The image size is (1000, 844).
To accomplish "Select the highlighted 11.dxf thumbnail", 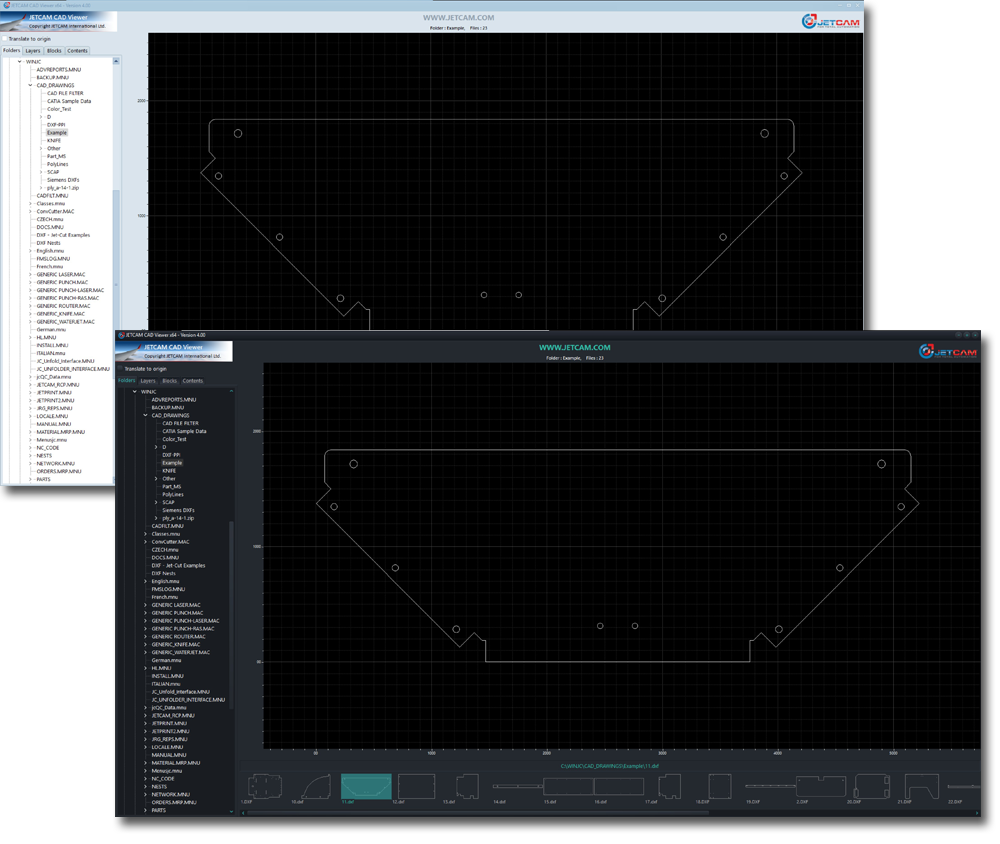I will 366,787.
